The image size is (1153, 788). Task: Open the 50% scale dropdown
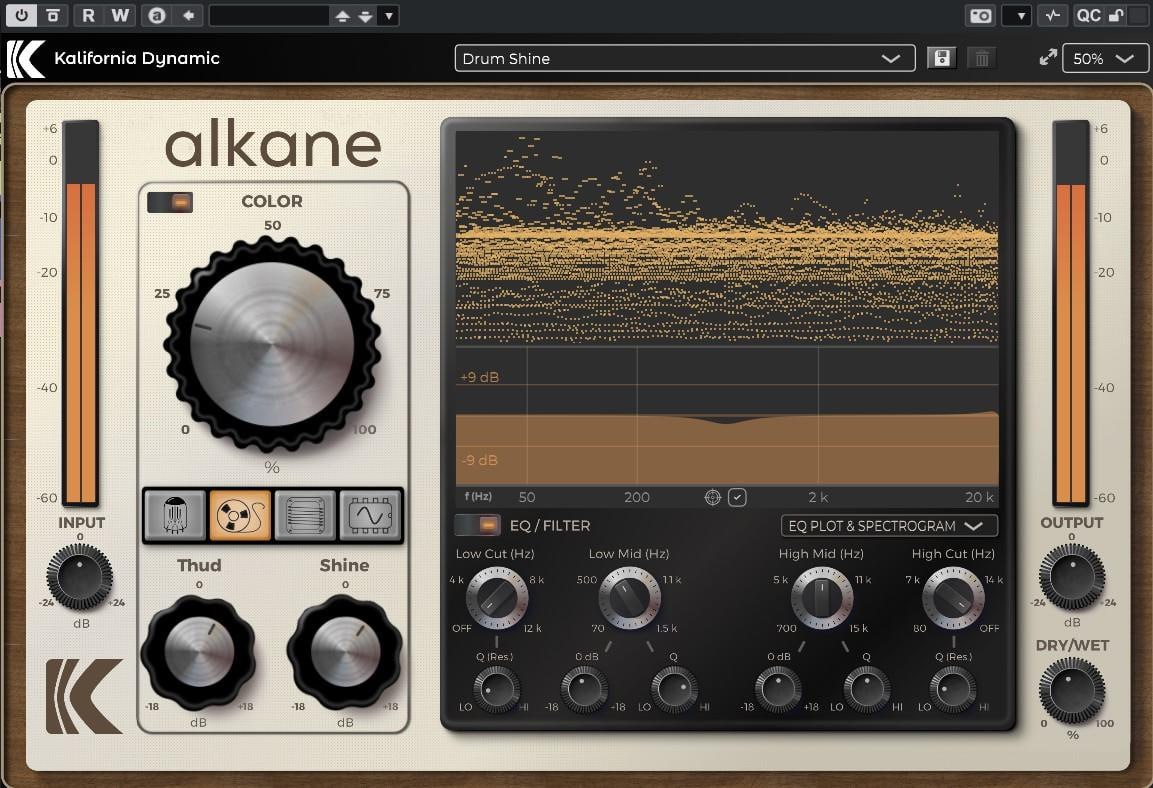1104,58
